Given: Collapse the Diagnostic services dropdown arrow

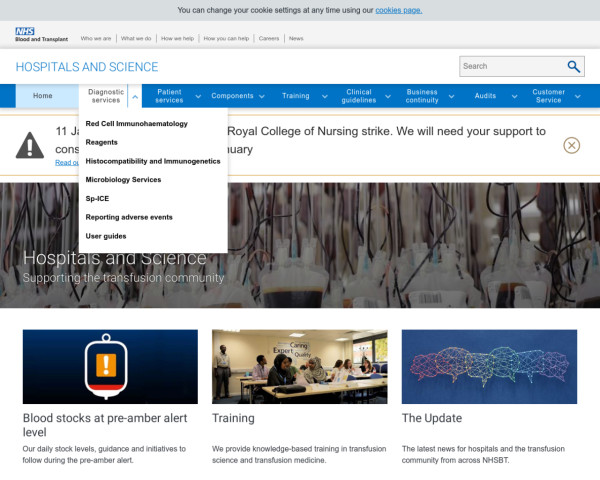Looking at the screenshot, I should (x=135, y=97).
